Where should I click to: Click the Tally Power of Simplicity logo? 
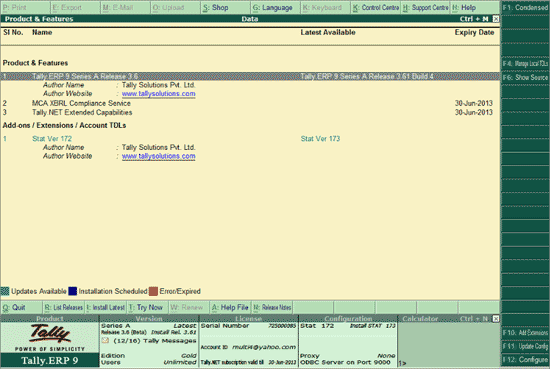pos(50,337)
